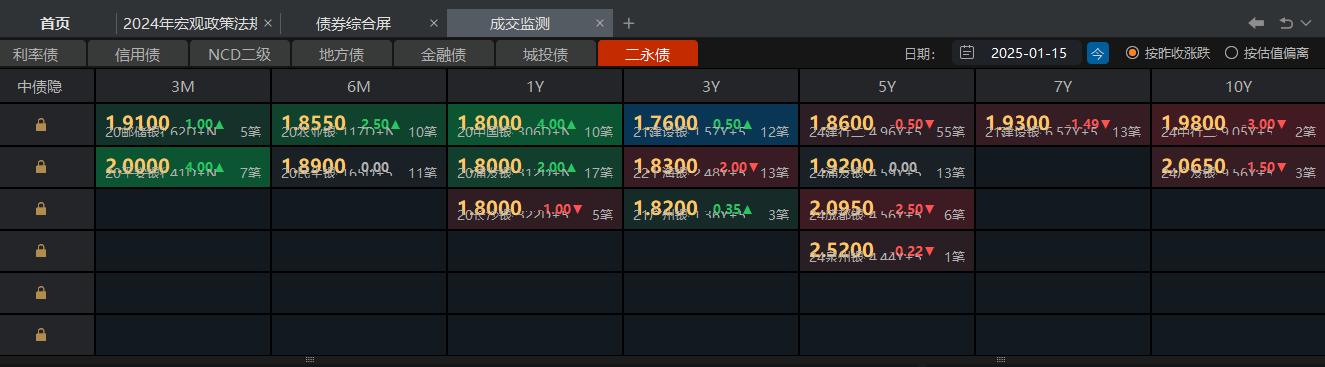Click the 1.8000 cell with +2.00 change
Viewport: 1325px width, 367px height.
click(x=535, y=167)
